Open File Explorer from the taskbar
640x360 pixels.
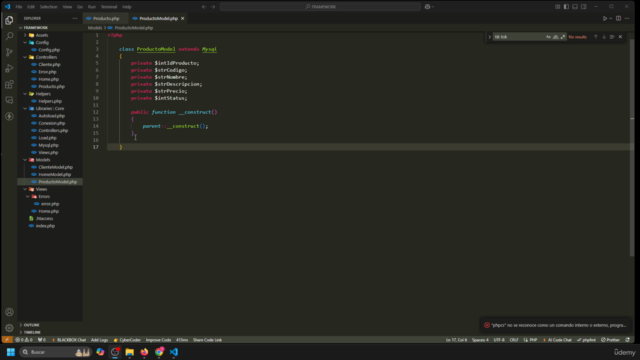(x=129, y=352)
